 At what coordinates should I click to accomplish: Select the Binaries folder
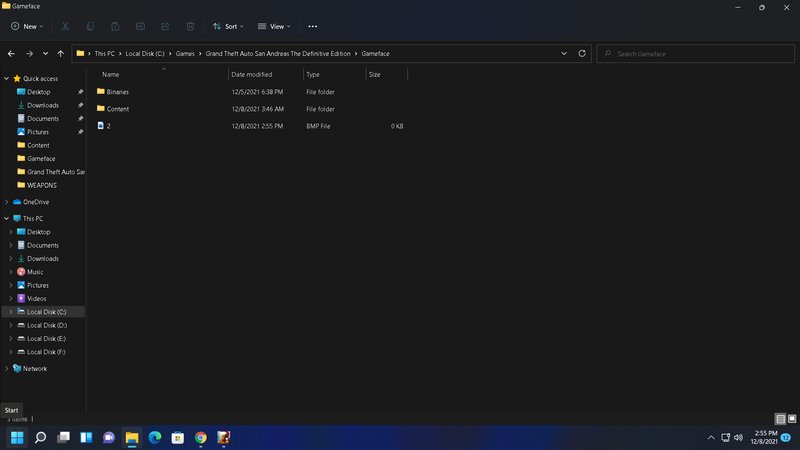pos(117,92)
